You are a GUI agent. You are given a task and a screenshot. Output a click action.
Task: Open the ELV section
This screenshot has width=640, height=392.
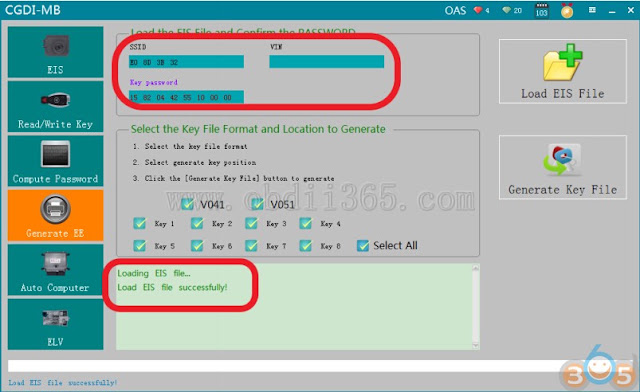(x=56, y=324)
